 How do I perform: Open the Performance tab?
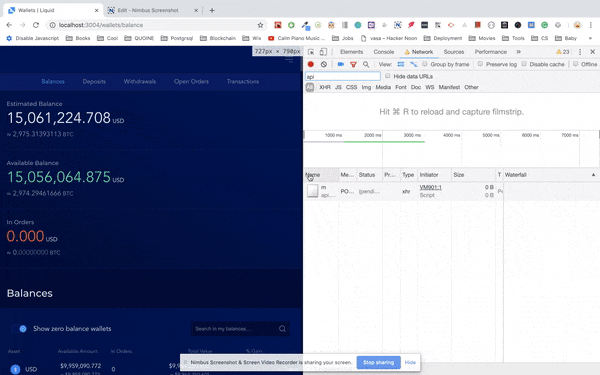pos(491,52)
